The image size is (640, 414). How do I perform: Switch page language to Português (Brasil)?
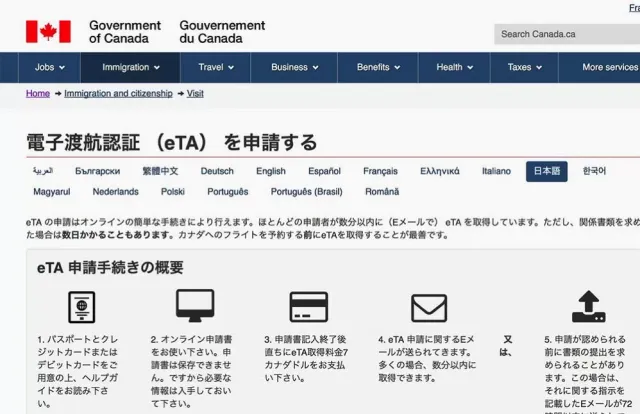tap(307, 191)
